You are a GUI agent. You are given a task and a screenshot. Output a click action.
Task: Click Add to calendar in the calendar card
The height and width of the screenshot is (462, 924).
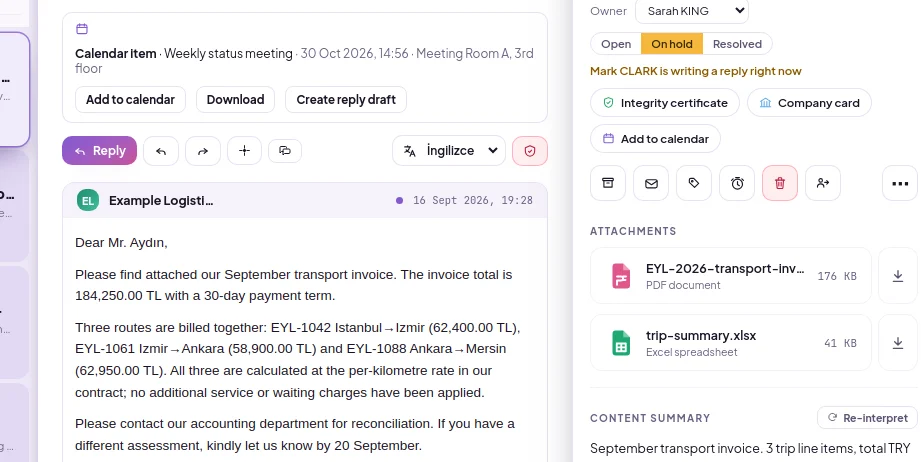click(x=130, y=100)
